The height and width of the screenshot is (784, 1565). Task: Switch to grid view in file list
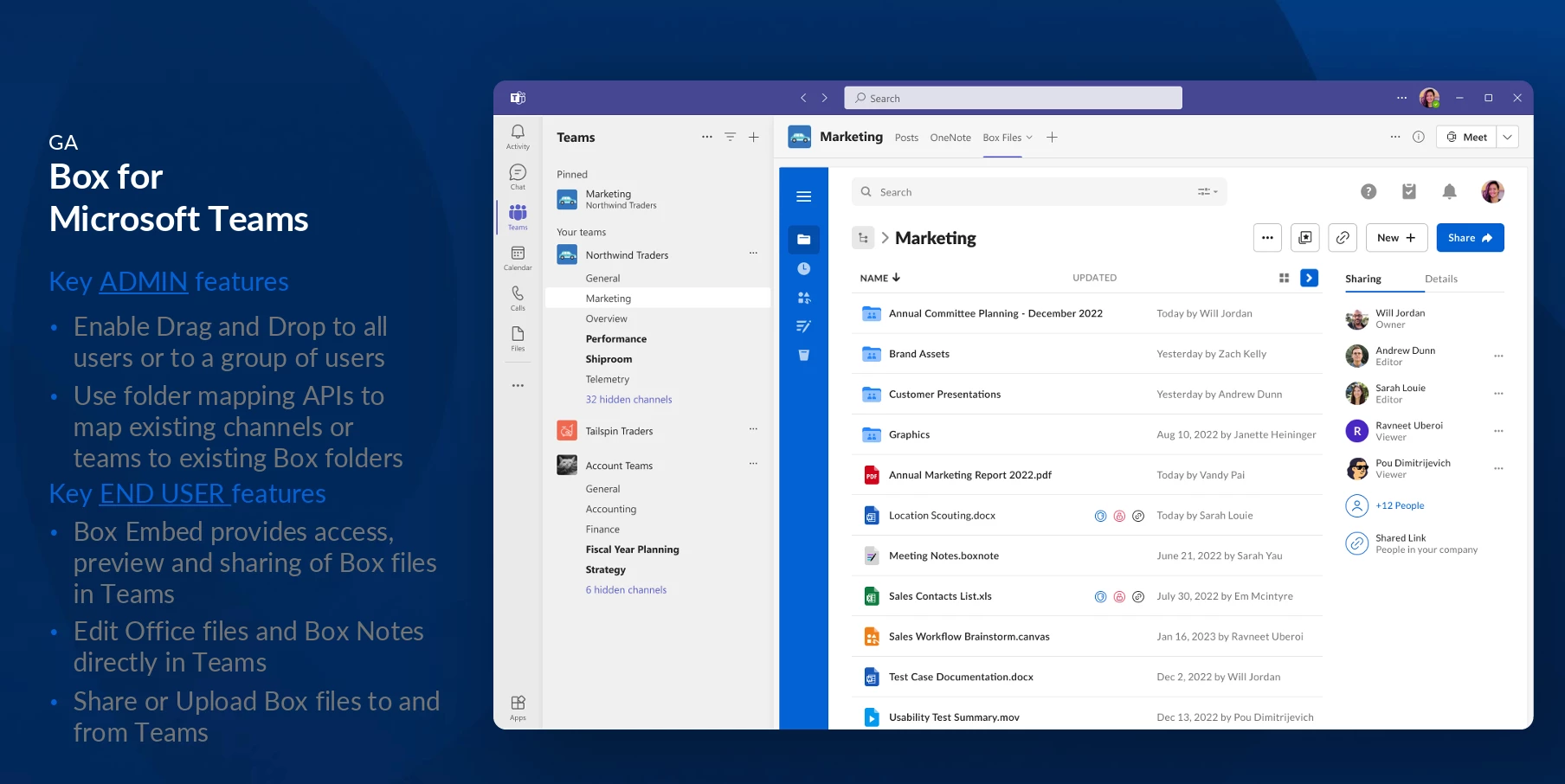pos(1284,278)
